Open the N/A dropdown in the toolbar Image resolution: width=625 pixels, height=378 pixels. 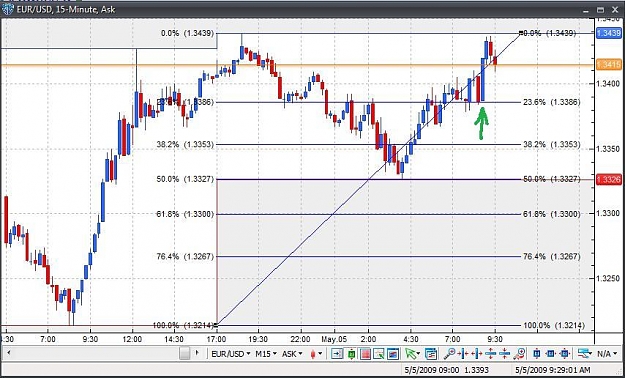coord(607,353)
